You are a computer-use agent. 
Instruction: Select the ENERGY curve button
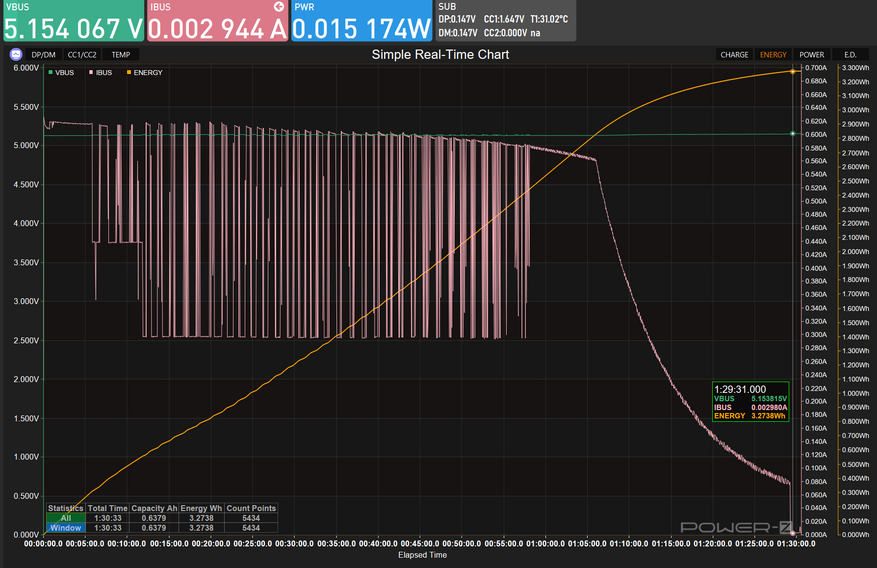[x=773, y=55]
